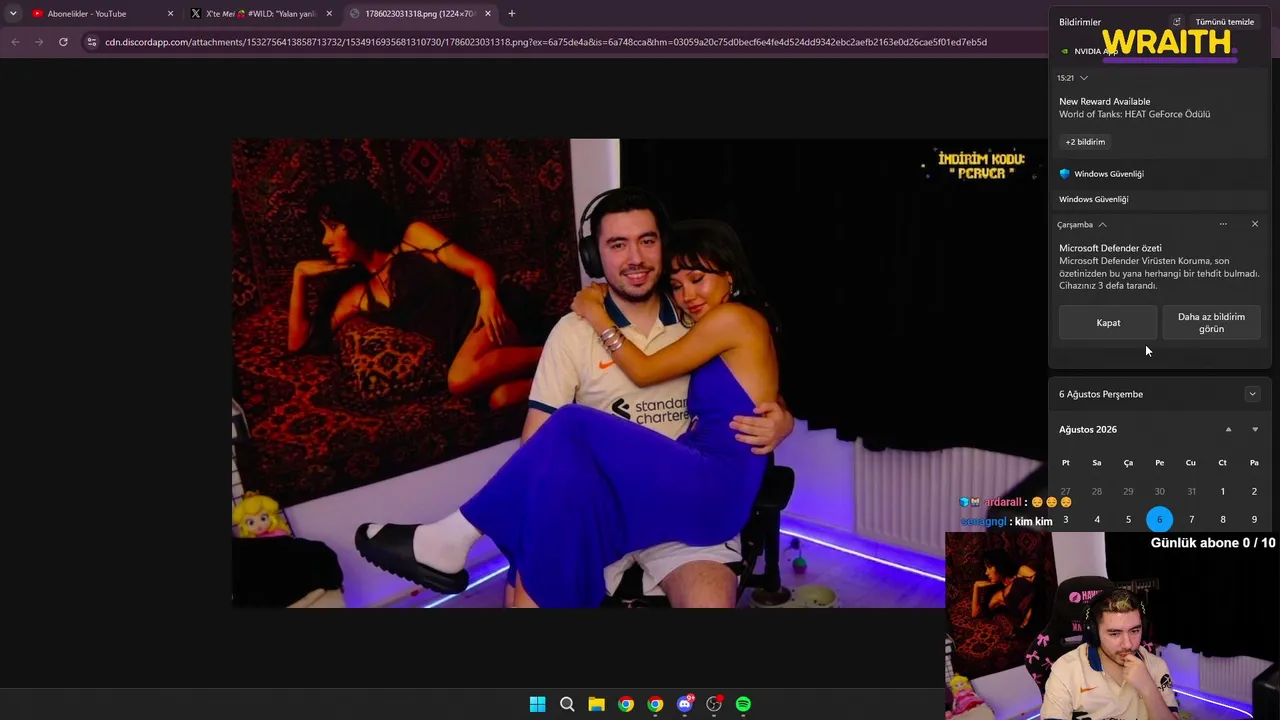This screenshot has width=1280, height=720.
Task: Open File Explorer from the taskbar
Action: click(596, 704)
